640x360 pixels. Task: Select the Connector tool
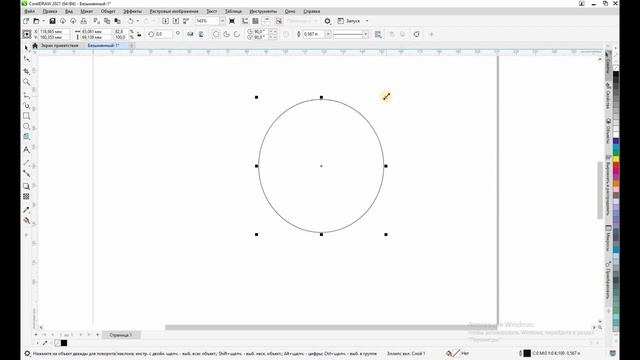(x=27, y=173)
